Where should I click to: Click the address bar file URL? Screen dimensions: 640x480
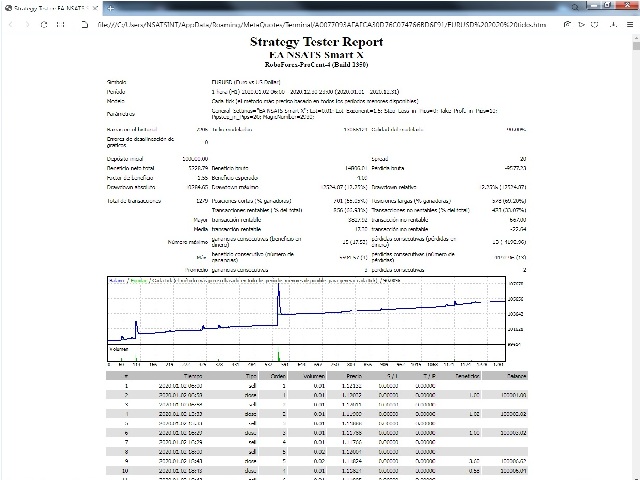click(322, 24)
